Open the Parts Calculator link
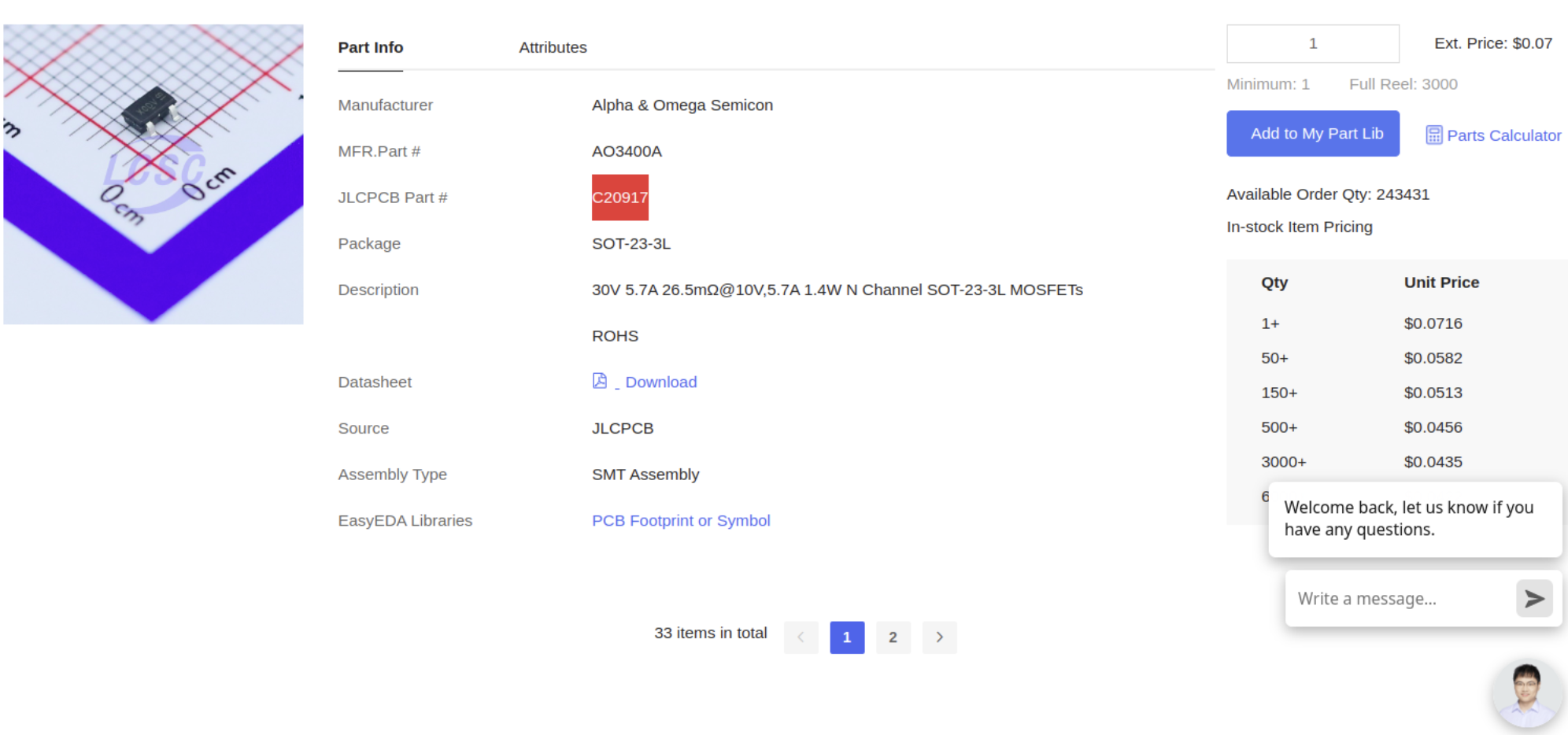Viewport: 1568px width, 735px height. [1503, 135]
